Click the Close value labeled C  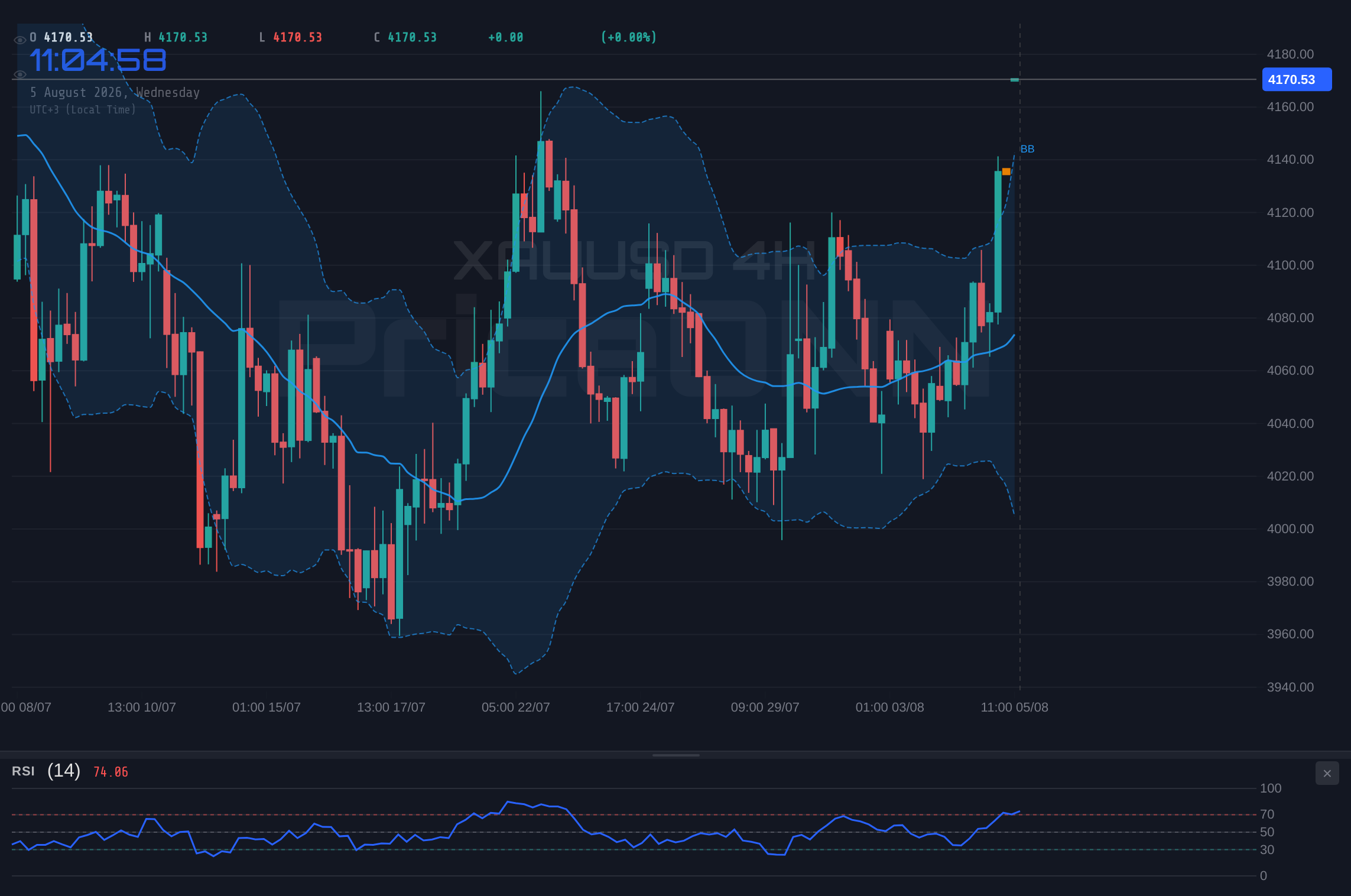click(413, 37)
